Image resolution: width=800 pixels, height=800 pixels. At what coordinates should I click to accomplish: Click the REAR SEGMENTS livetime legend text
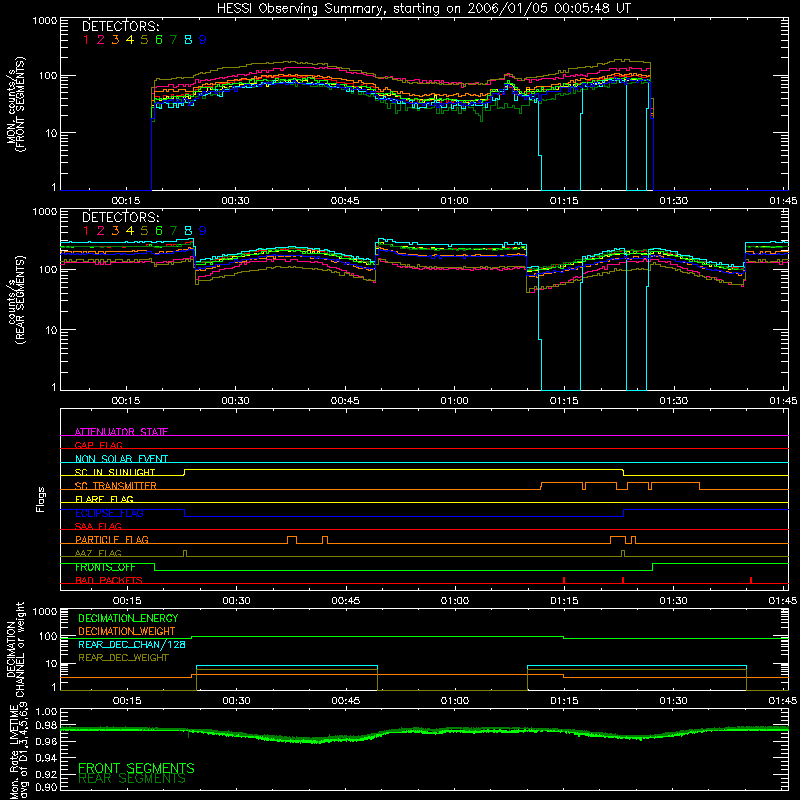[x=132, y=779]
